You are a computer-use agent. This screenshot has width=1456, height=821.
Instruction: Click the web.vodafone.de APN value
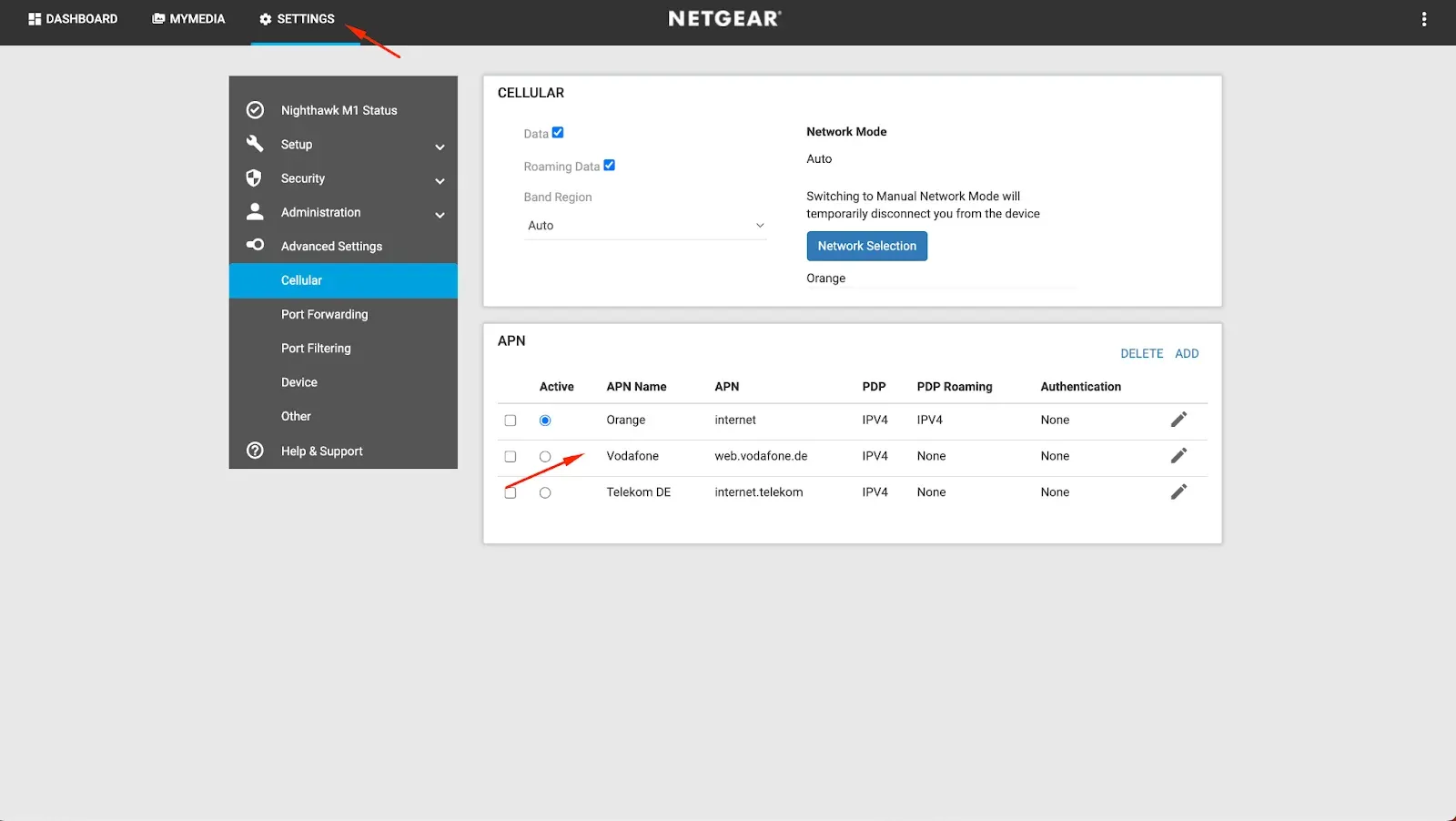click(761, 456)
